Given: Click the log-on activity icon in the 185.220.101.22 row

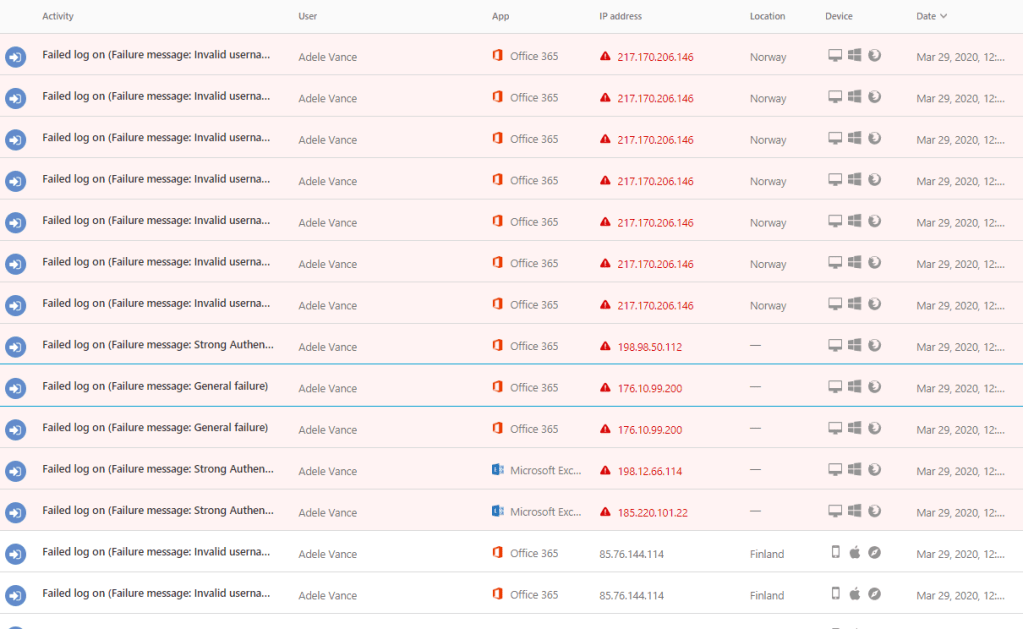Looking at the screenshot, I should coord(15,512).
